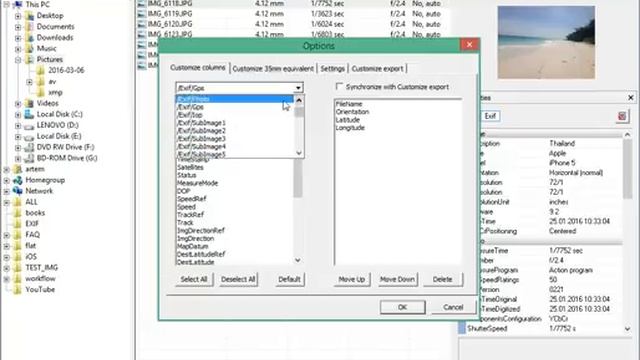Click the Network icon
This screenshot has width=640, height=360.
[x=18, y=191]
